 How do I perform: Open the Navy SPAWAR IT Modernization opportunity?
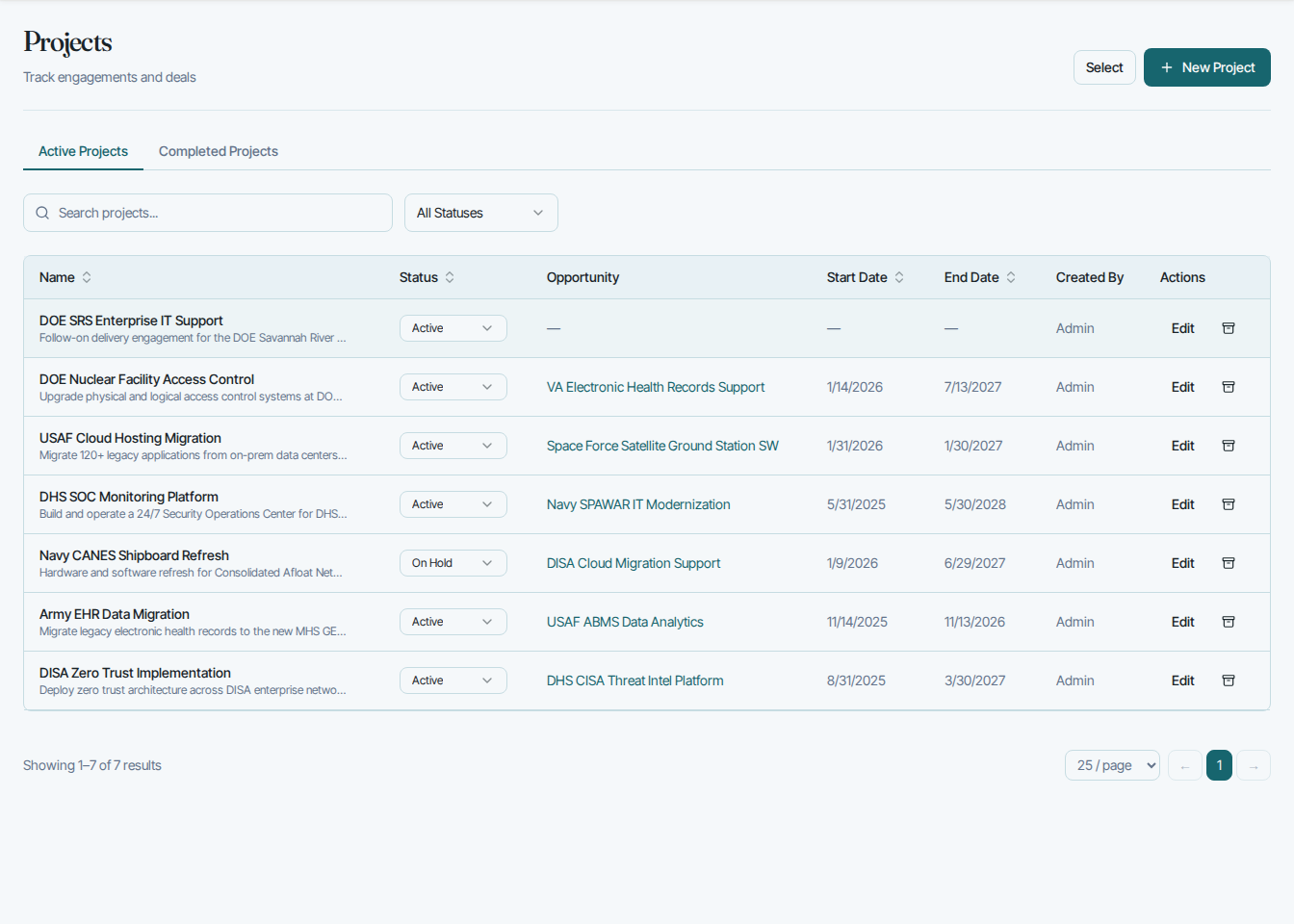coord(638,504)
